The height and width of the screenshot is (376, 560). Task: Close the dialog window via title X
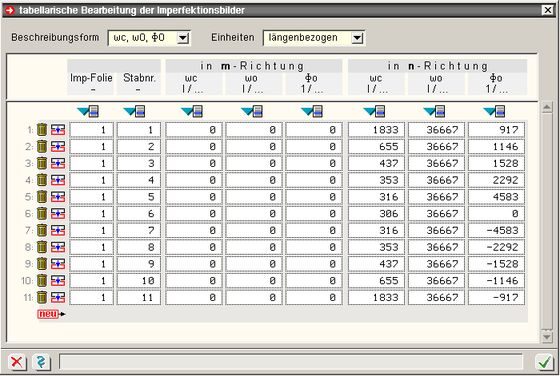coord(548,10)
